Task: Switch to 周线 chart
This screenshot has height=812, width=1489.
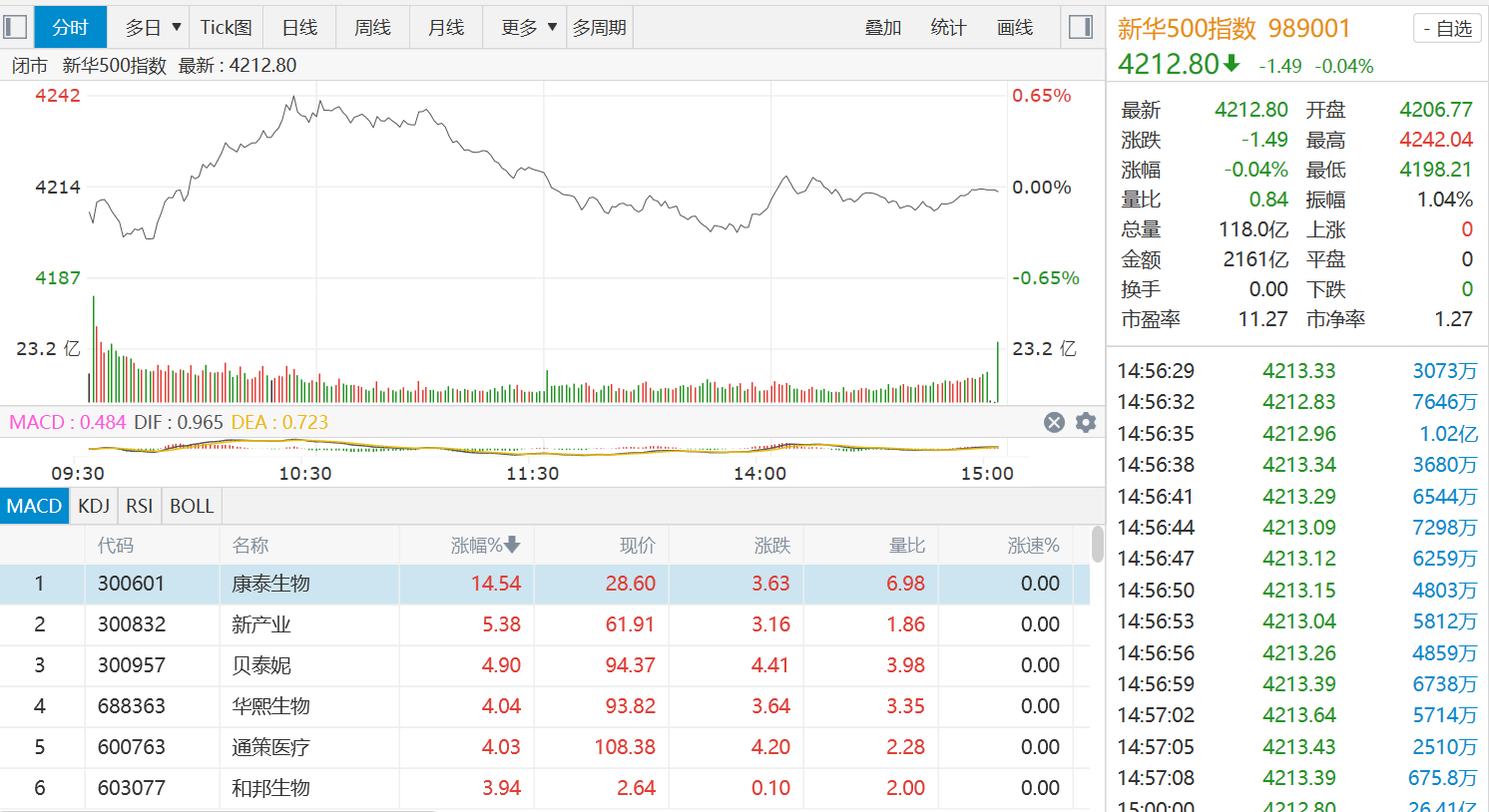Action: click(x=372, y=27)
